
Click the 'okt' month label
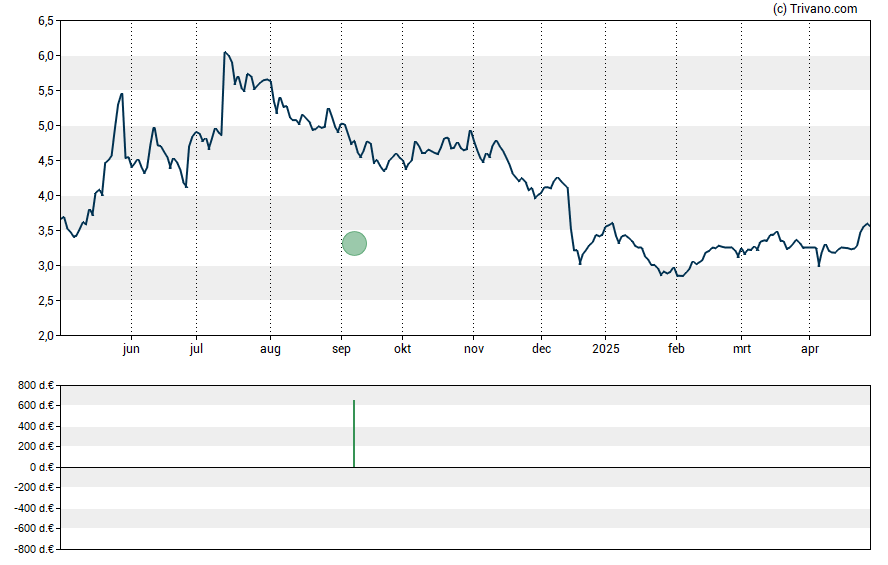click(x=403, y=349)
